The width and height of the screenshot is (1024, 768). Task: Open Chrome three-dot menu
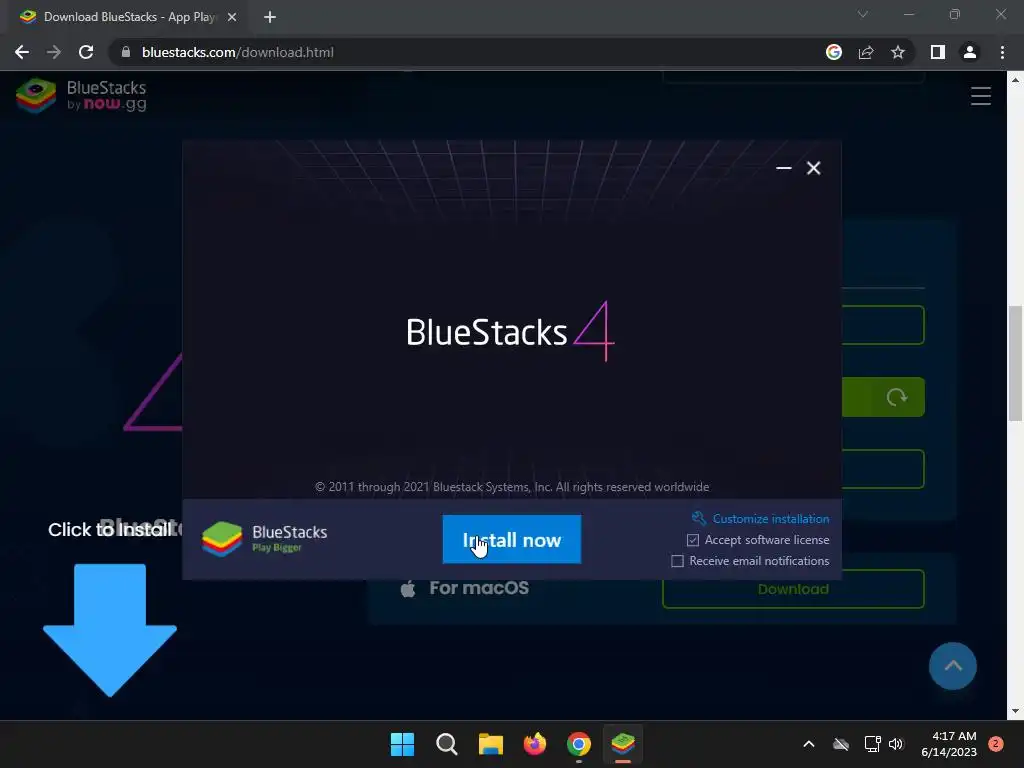(1002, 52)
